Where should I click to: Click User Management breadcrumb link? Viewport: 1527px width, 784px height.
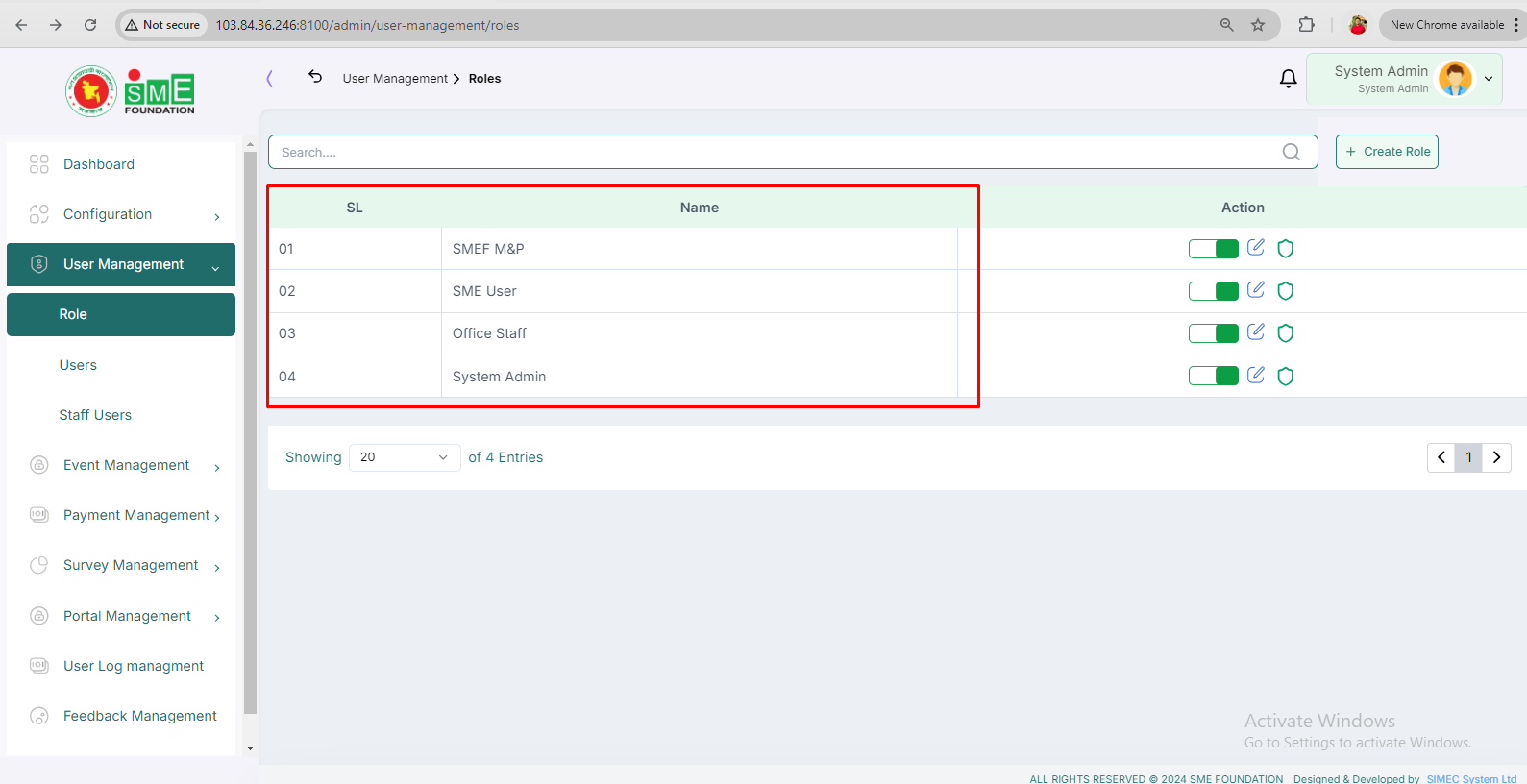[x=395, y=79]
